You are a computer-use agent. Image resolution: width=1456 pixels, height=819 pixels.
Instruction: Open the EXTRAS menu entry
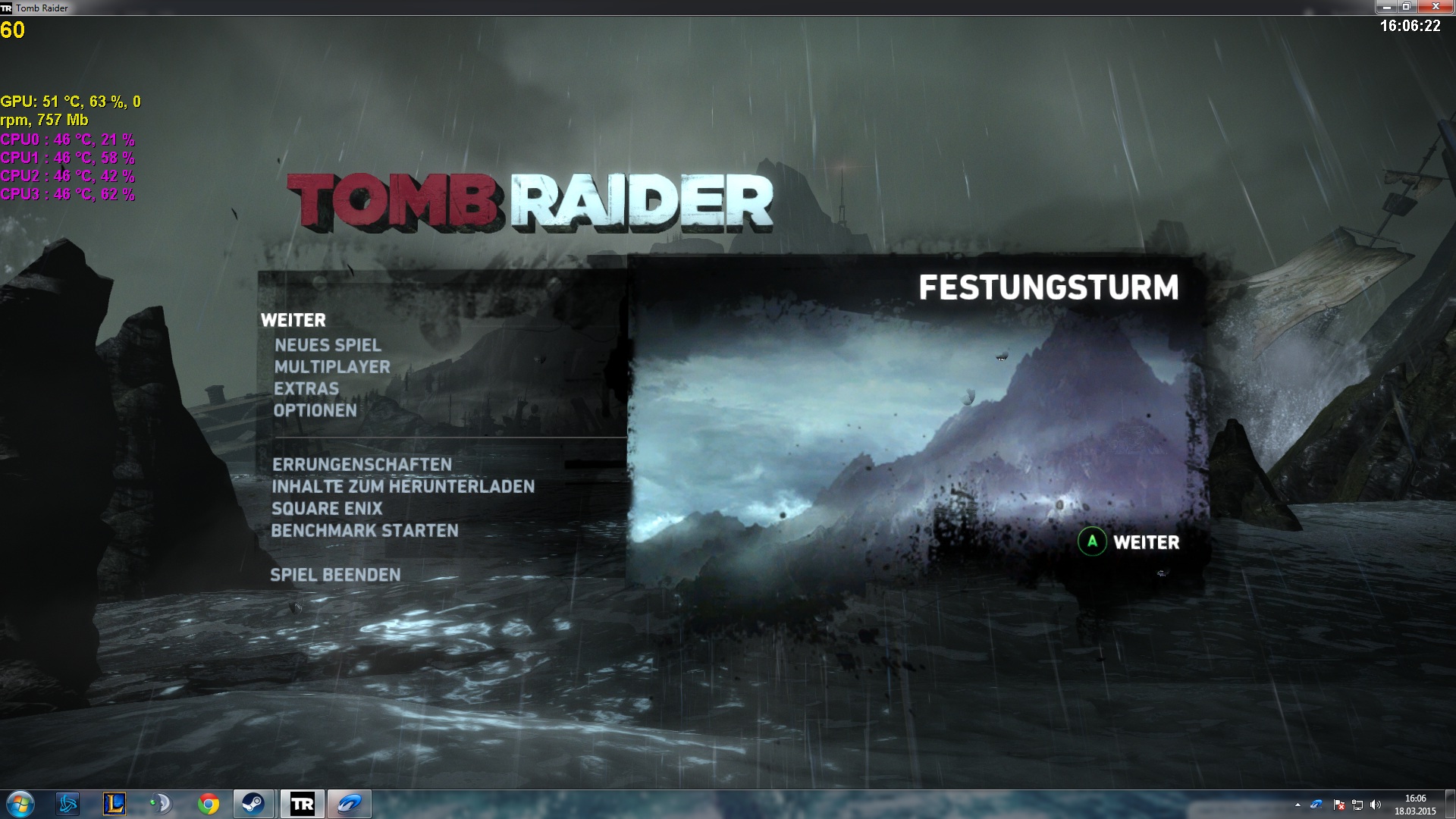(x=306, y=388)
